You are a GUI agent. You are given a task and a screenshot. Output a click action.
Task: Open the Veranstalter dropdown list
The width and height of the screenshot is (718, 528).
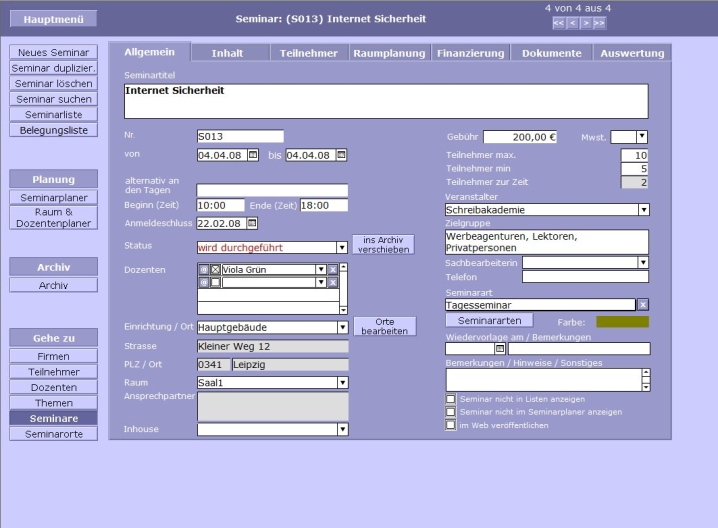point(643,210)
